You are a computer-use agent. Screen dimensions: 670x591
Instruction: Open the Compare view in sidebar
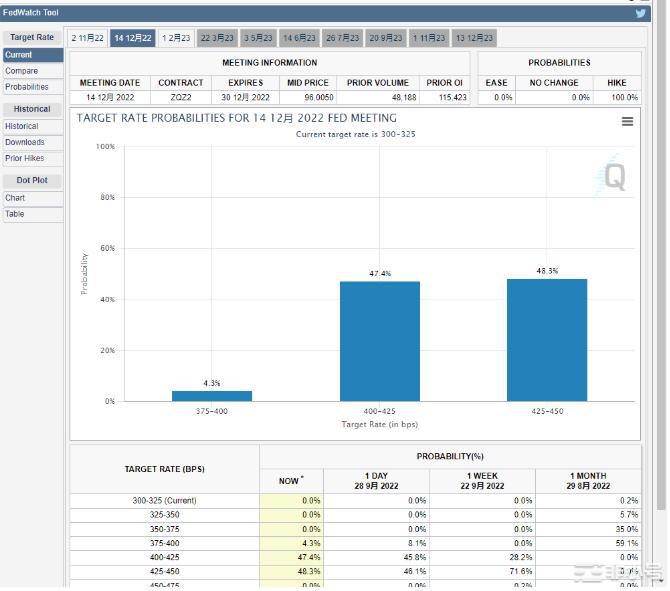[21, 71]
